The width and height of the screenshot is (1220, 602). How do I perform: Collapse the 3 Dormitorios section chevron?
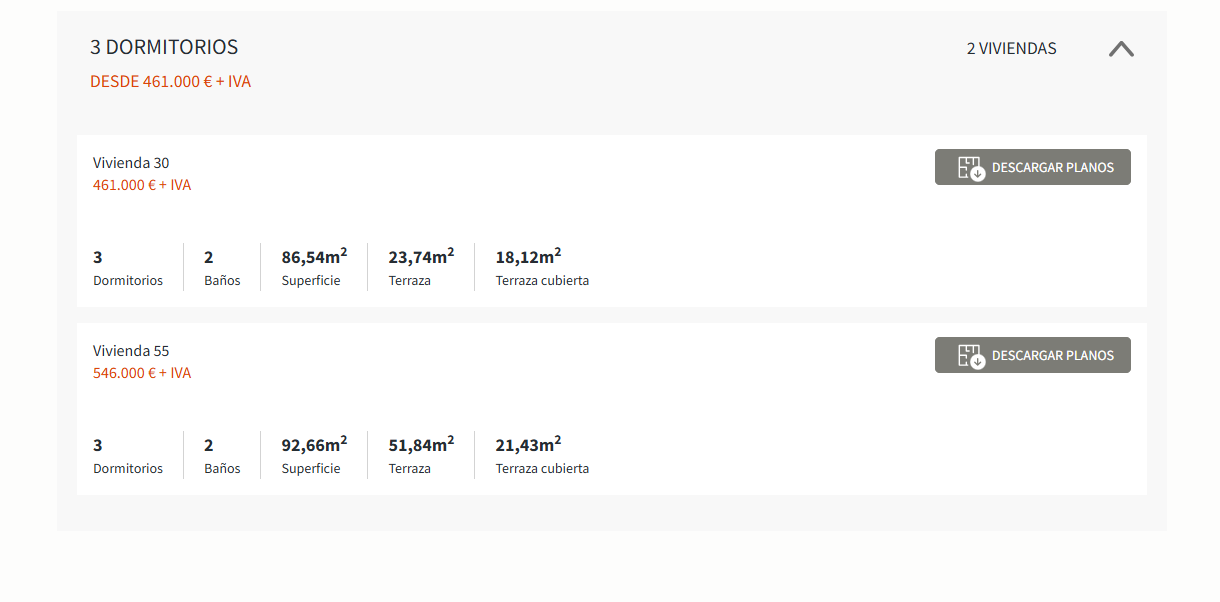tap(1121, 48)
